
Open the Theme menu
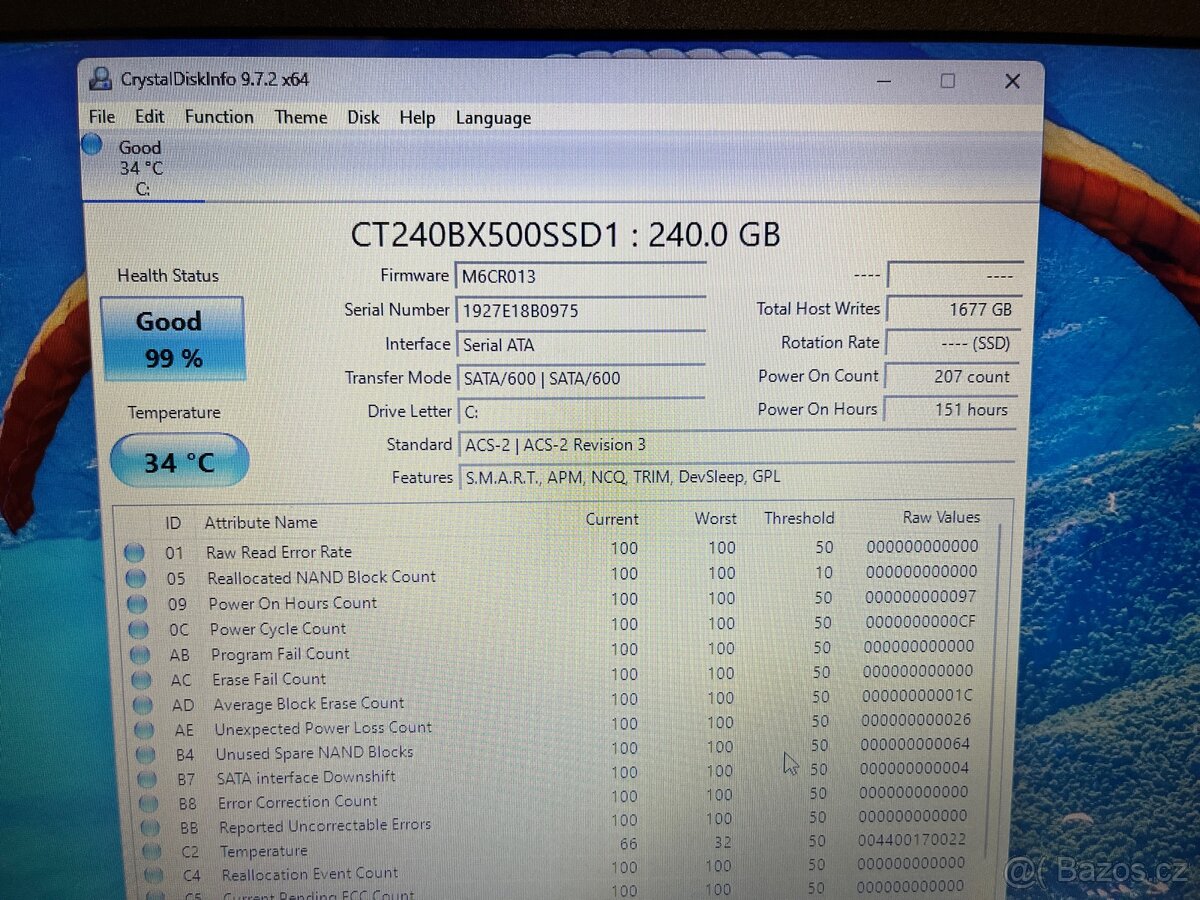[x=300, y=117]
